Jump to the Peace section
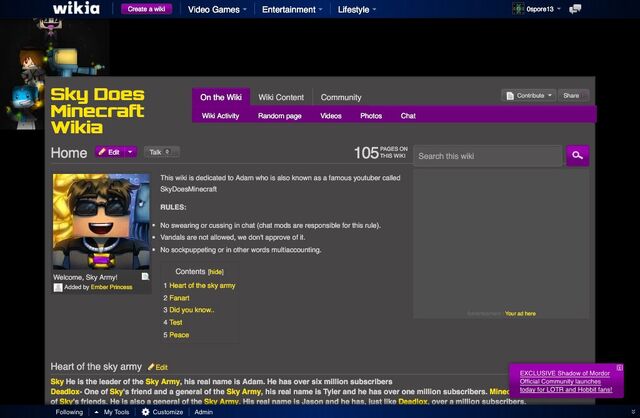 [179, 335]
